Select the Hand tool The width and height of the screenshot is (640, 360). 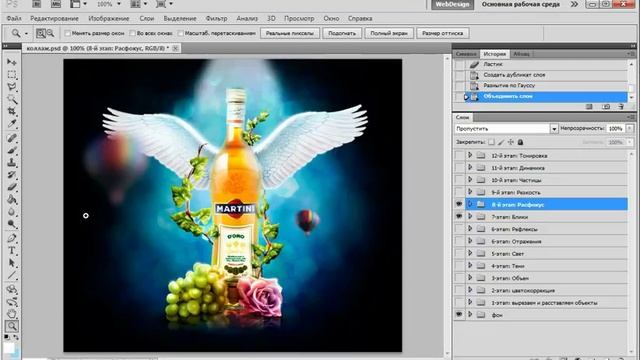11,314
